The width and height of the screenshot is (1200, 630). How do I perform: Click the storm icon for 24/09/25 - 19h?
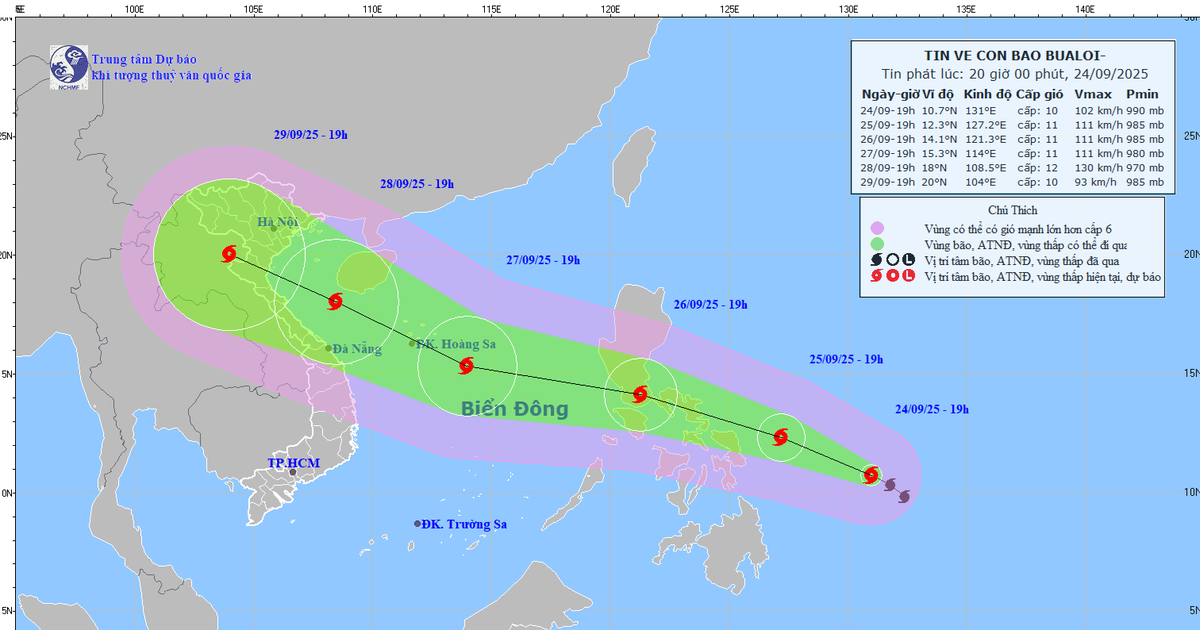coord(871,475)
